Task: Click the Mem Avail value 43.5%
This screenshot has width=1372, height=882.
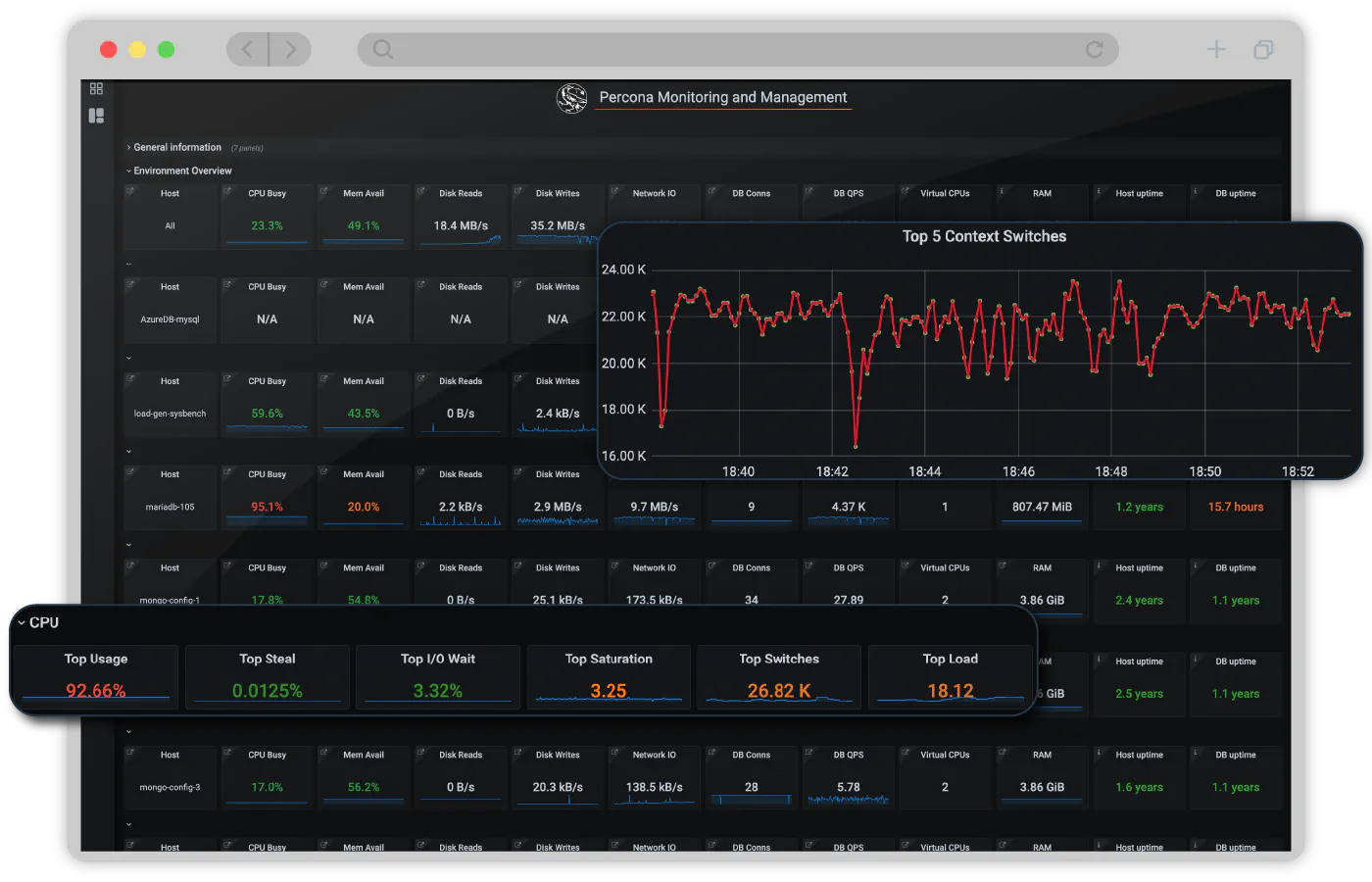Action: [x=364, y=414]
